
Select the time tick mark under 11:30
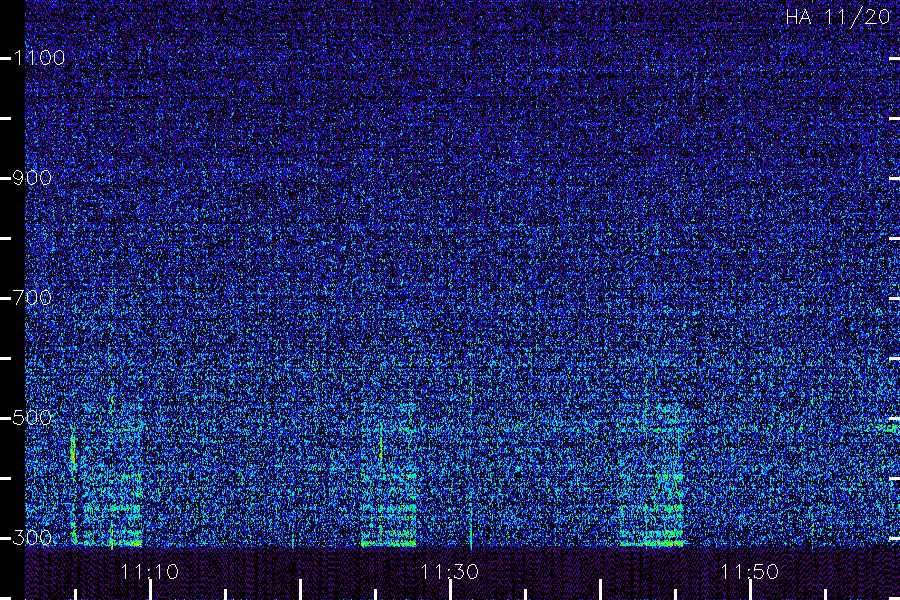coord(451,590)
